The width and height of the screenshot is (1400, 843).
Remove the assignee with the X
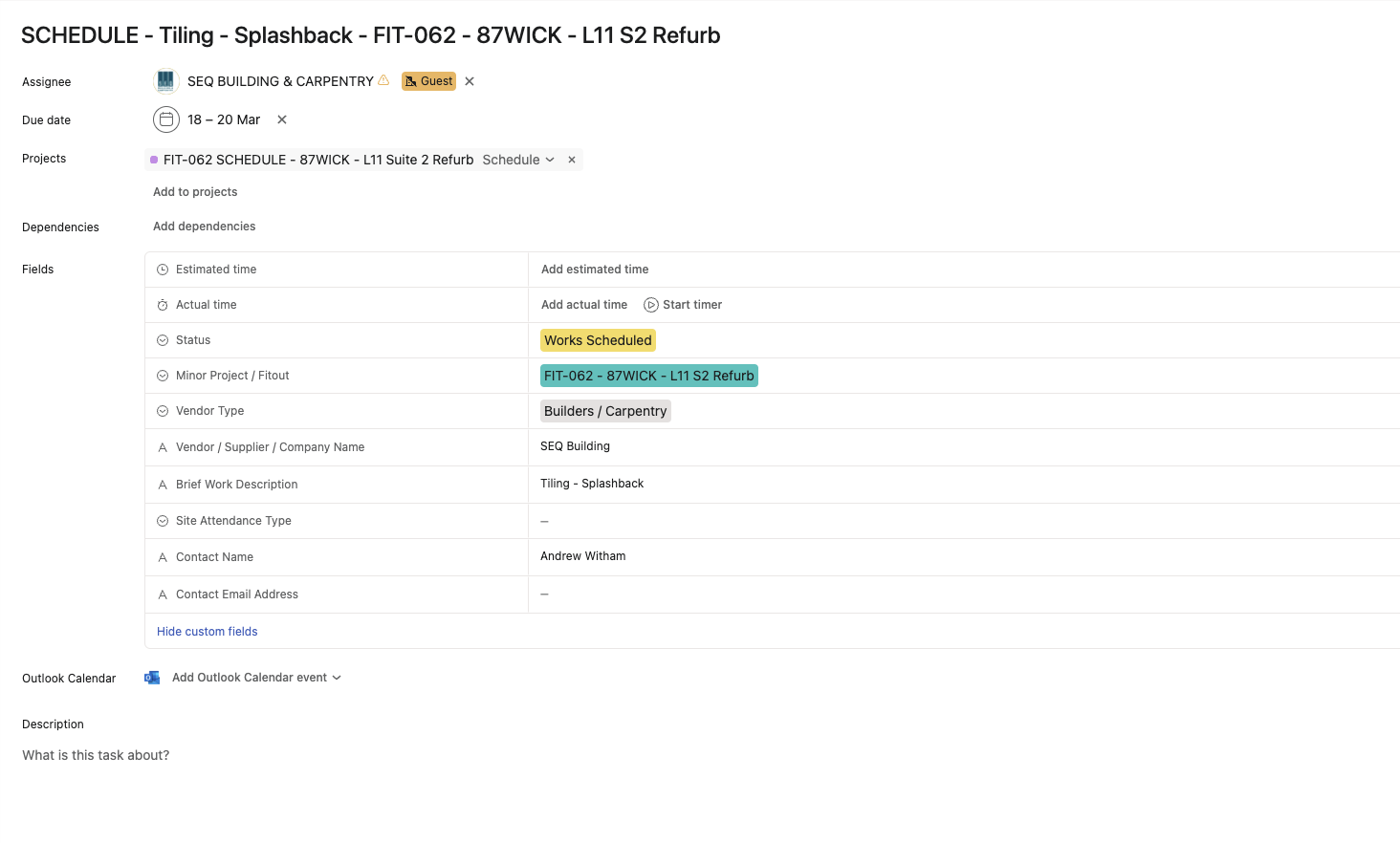[x=470, y=81]
